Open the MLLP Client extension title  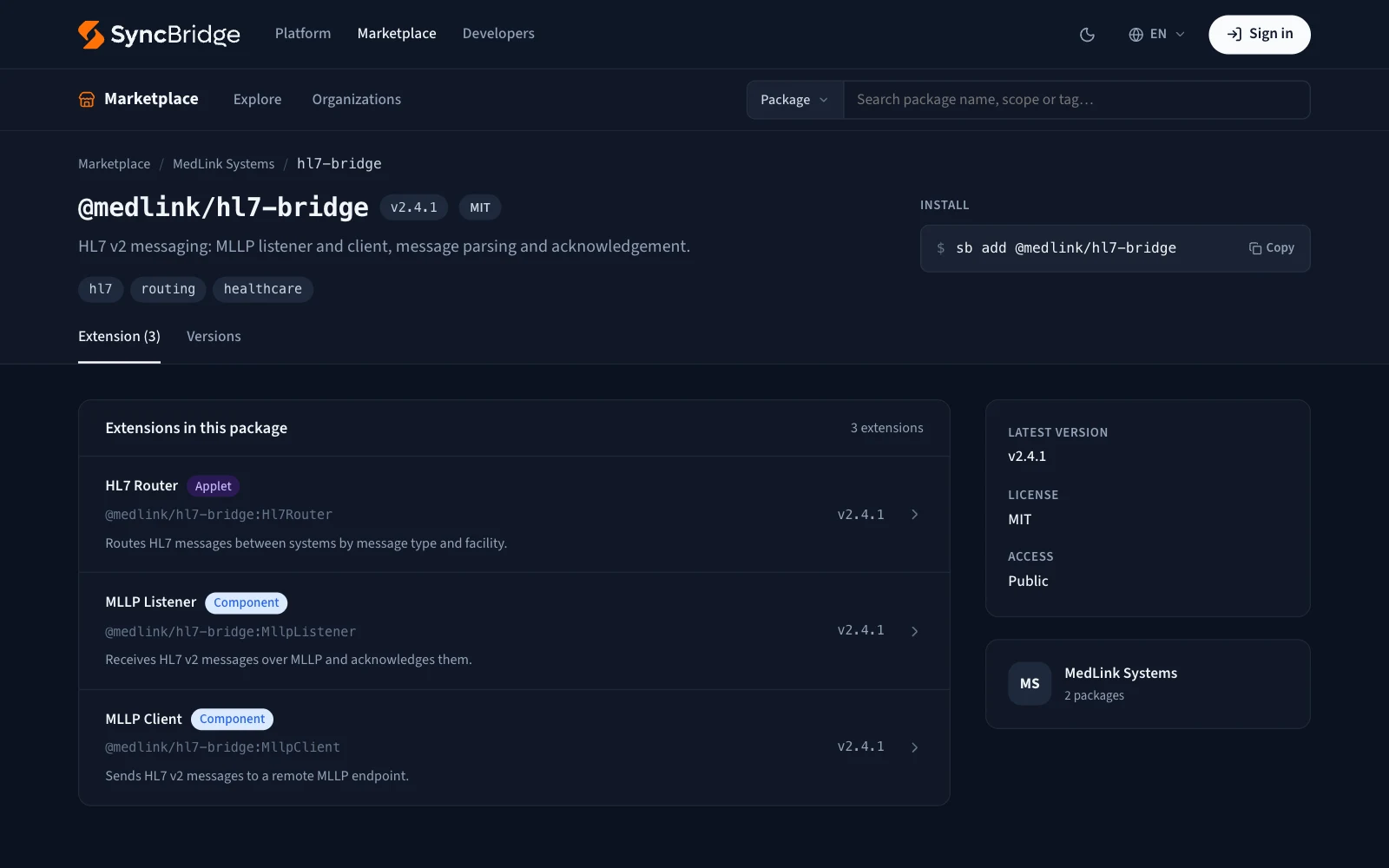(143, 720)
